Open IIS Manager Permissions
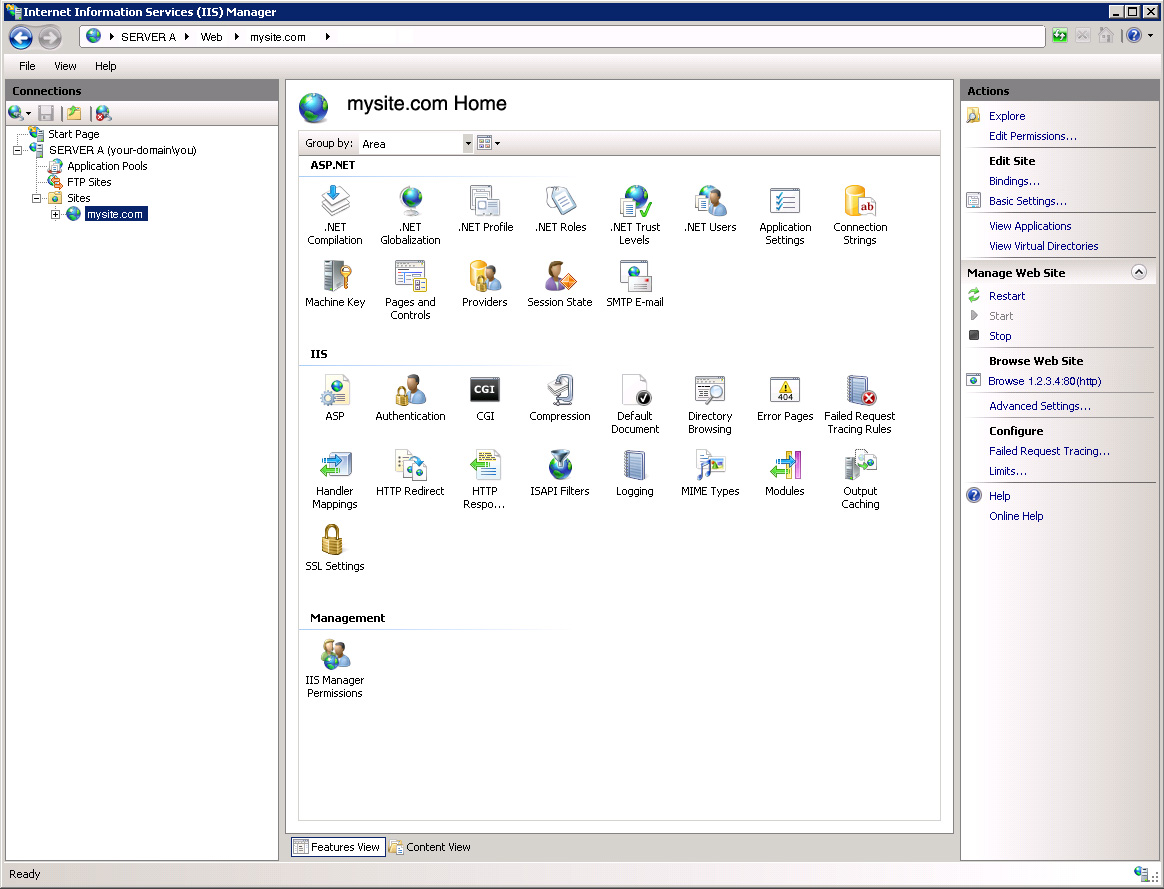 pyautogui.click(x=335, y=669)
